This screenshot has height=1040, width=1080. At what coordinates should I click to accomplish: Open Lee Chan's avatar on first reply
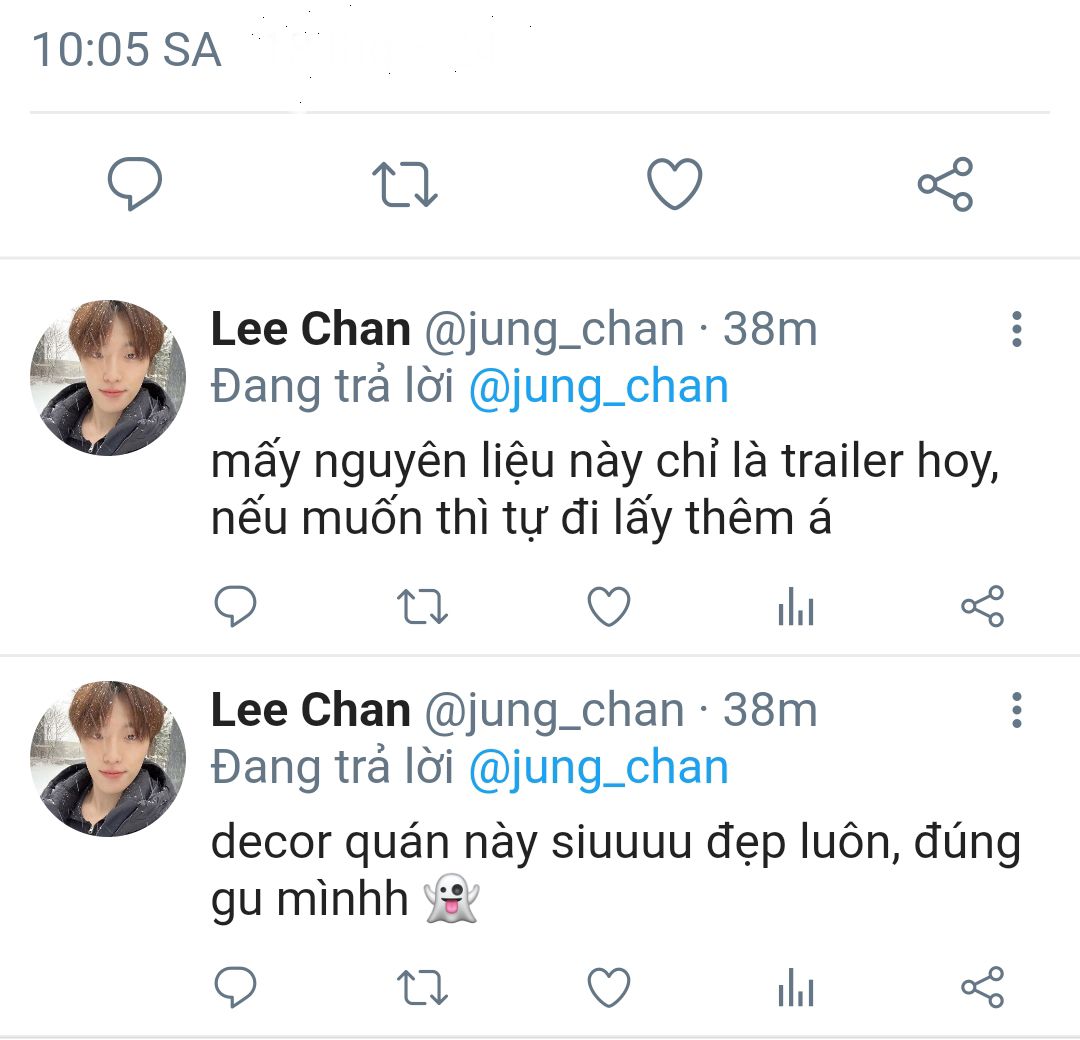pos(108,377)
